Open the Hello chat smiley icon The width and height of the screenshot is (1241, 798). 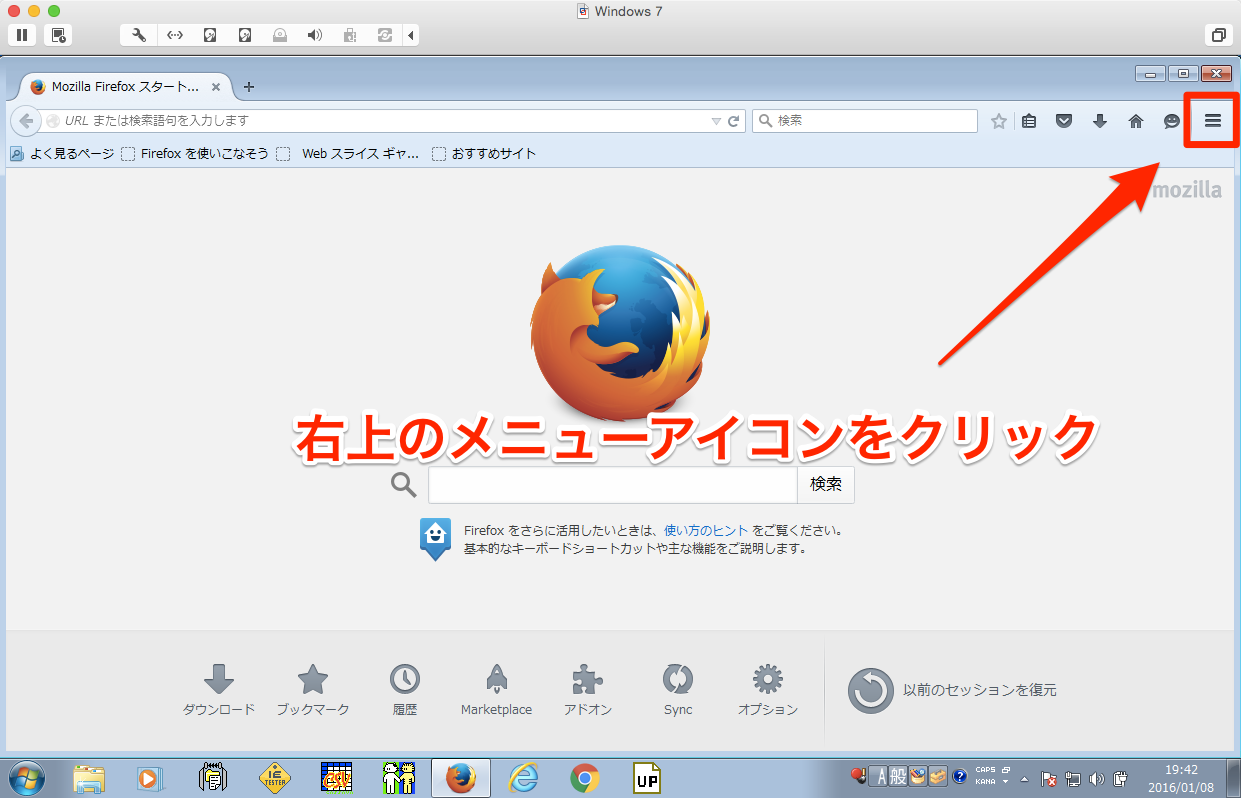click(x=1172, y=121)
